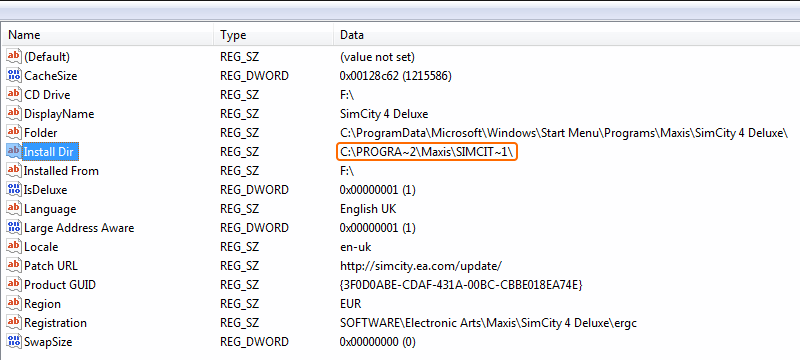Click the Start Menu Programs folder path data
This screenshot has height=360, width=800.
point(564,133)
